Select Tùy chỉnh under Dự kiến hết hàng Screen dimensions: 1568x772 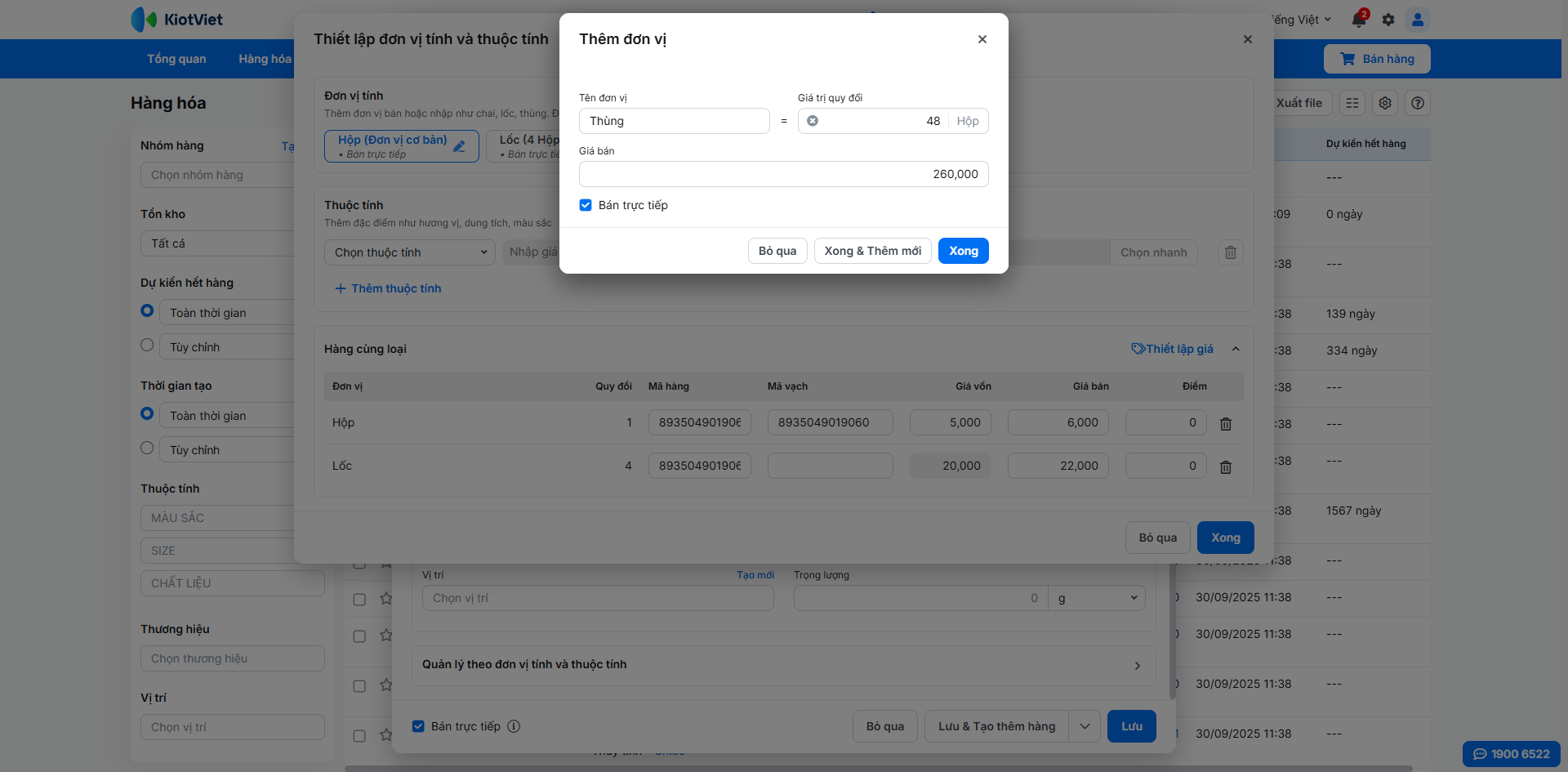point(147,346)
